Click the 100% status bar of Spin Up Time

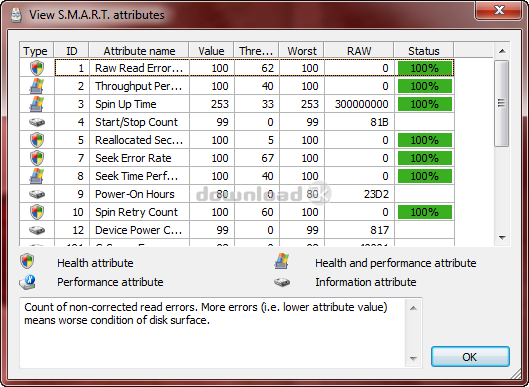(424, 104)
